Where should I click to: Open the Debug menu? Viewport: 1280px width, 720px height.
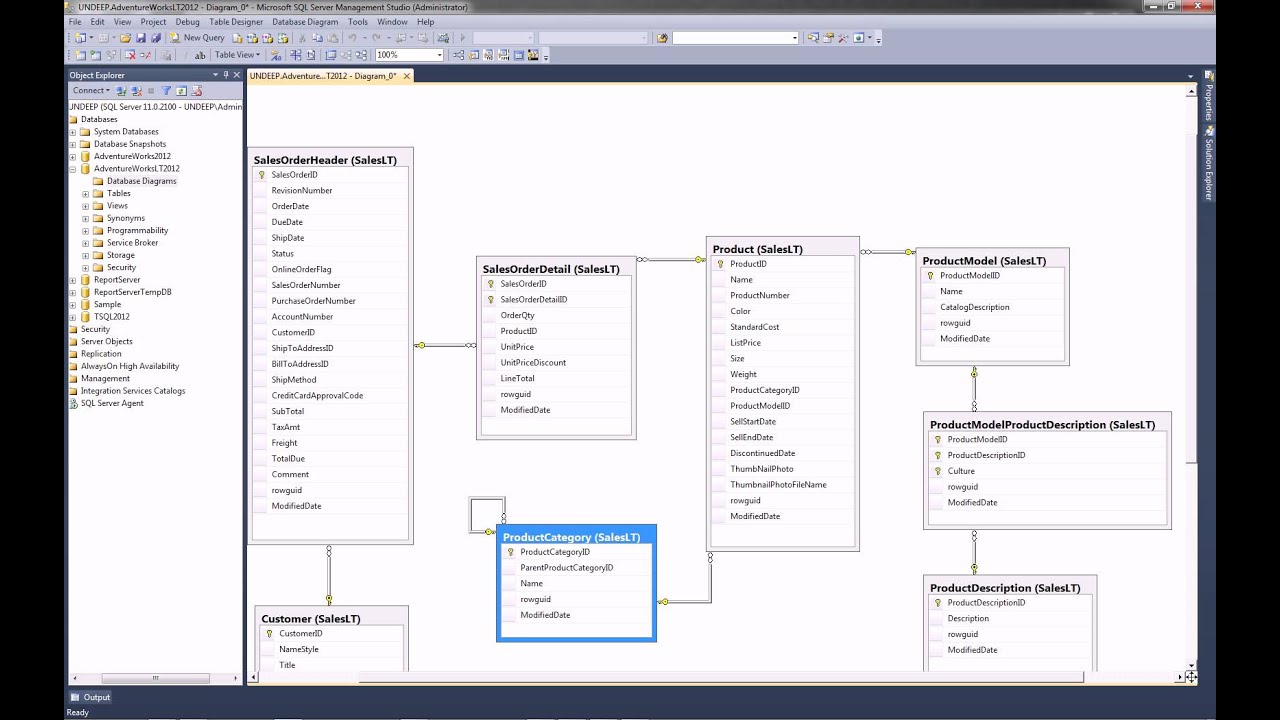pos(187,21)
